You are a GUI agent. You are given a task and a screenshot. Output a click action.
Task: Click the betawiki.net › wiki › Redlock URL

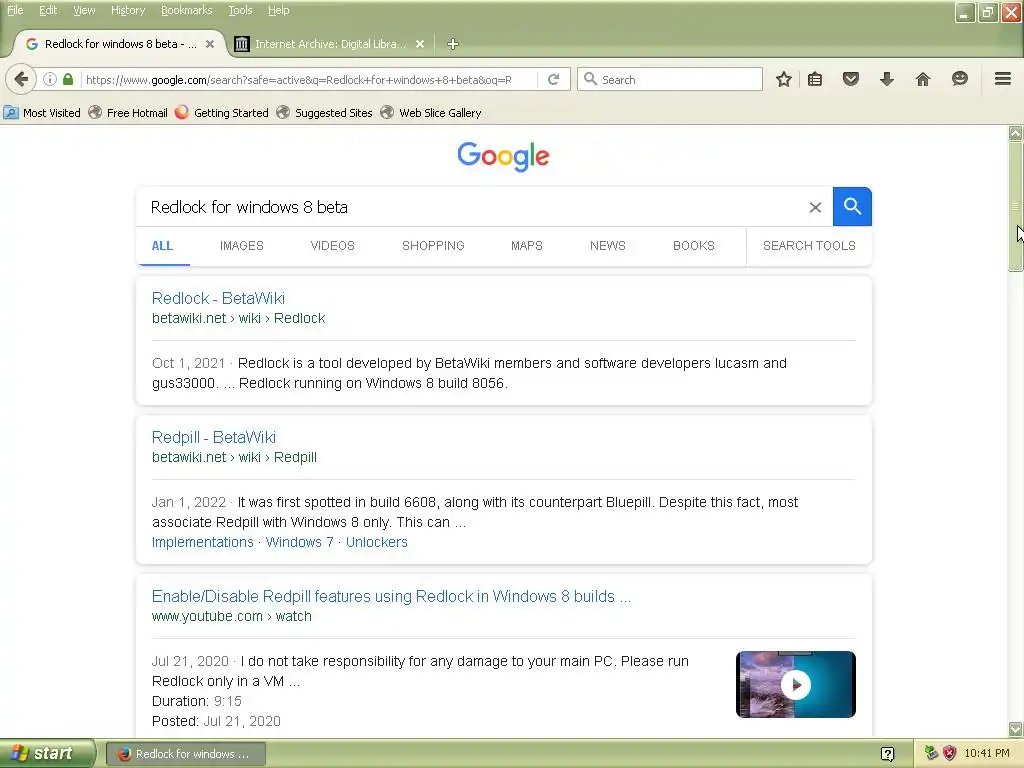[x=238, y=319]
